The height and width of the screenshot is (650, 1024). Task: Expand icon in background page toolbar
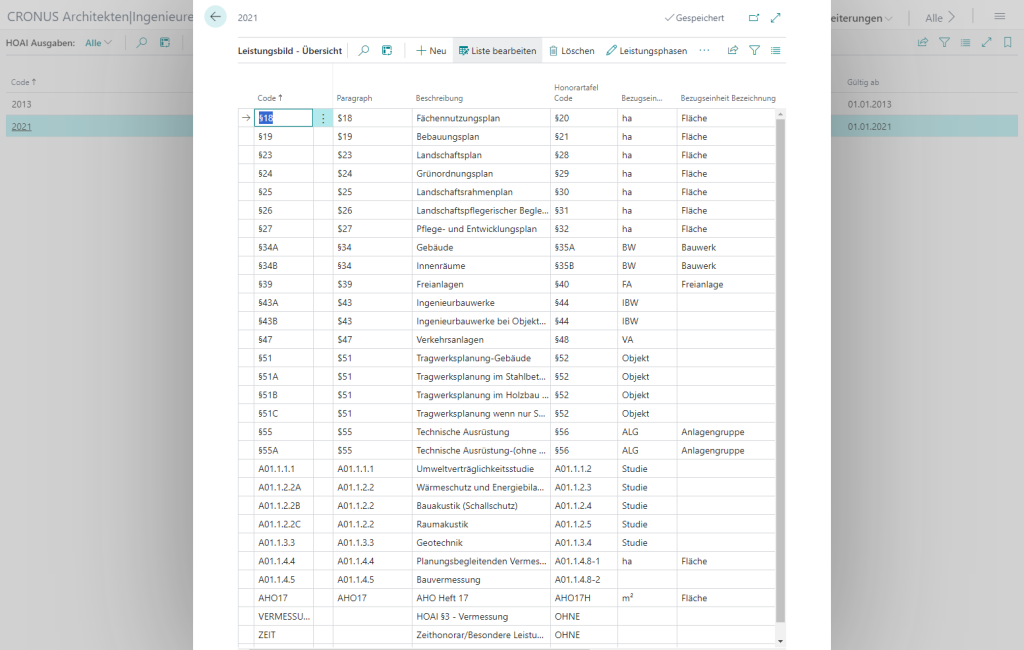tap(987, 42)
